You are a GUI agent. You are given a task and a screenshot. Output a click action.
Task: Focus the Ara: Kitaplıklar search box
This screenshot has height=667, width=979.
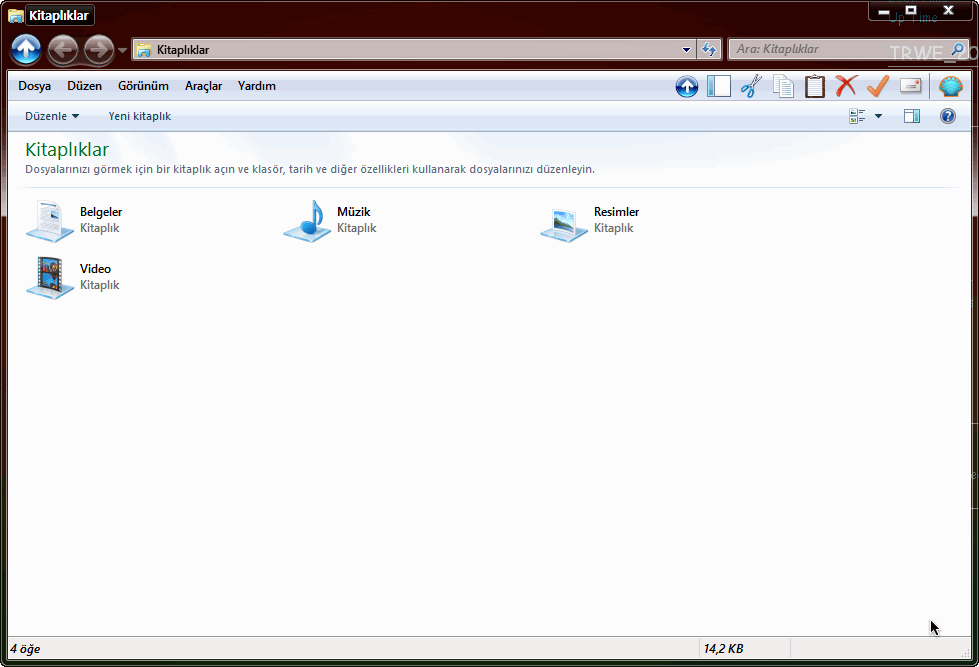[x=840, y=49]
